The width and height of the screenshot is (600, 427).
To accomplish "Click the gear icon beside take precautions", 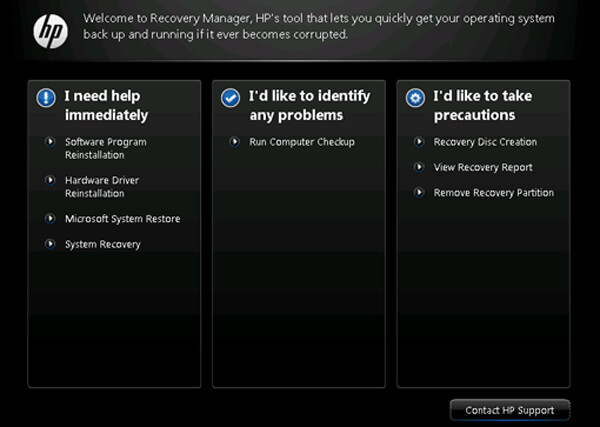I will pyautogui.click(x=415, y=98).
